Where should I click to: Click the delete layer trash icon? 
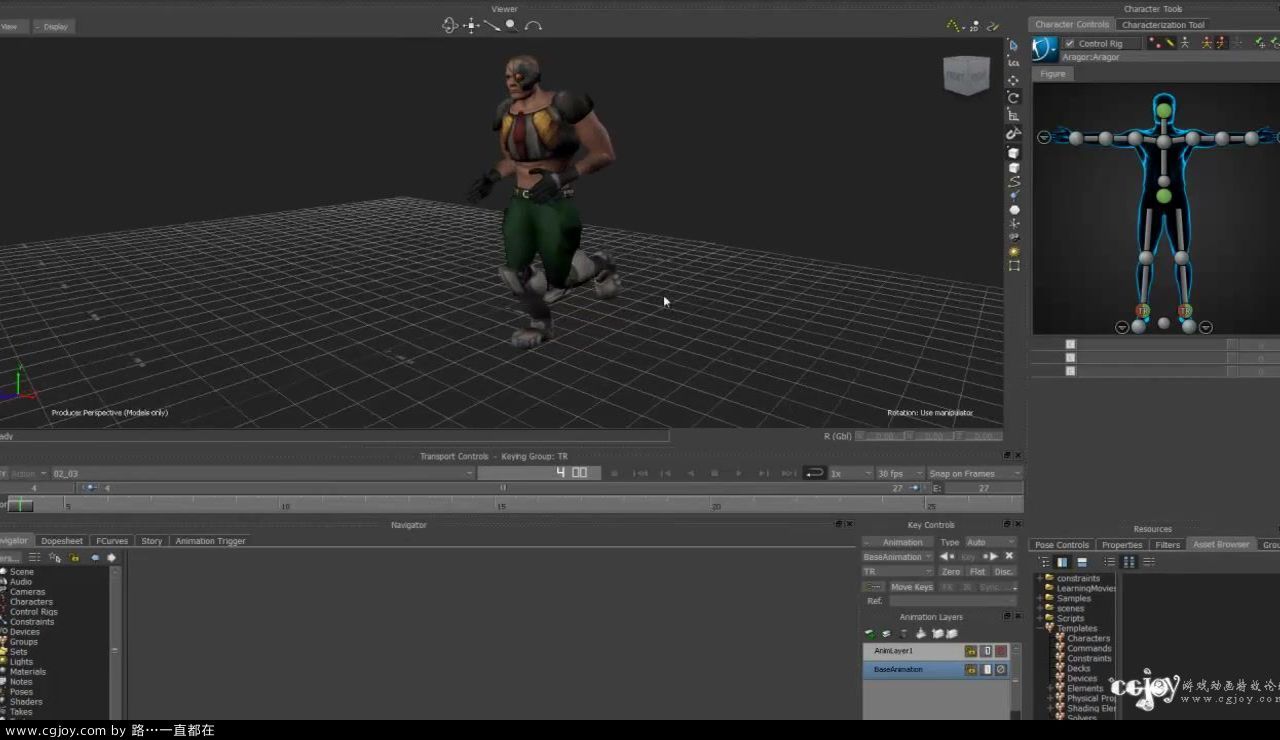903,633
